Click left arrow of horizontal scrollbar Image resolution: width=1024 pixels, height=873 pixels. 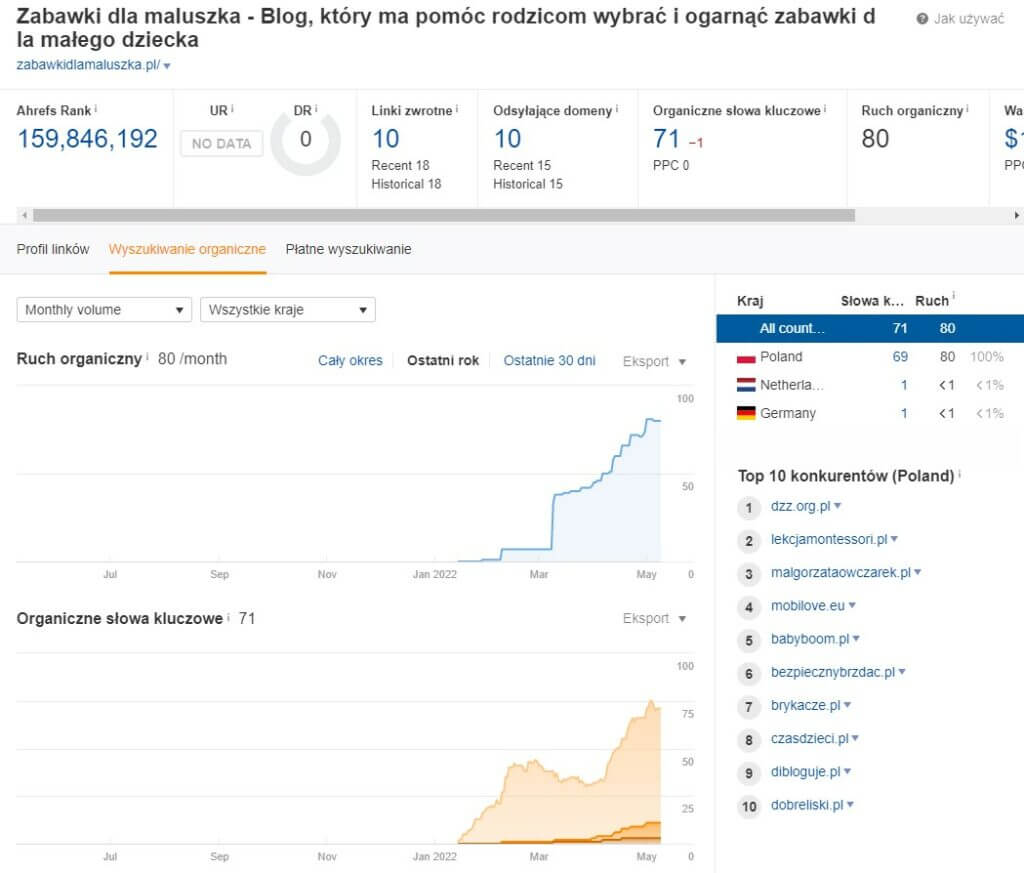tap(25, 215)
